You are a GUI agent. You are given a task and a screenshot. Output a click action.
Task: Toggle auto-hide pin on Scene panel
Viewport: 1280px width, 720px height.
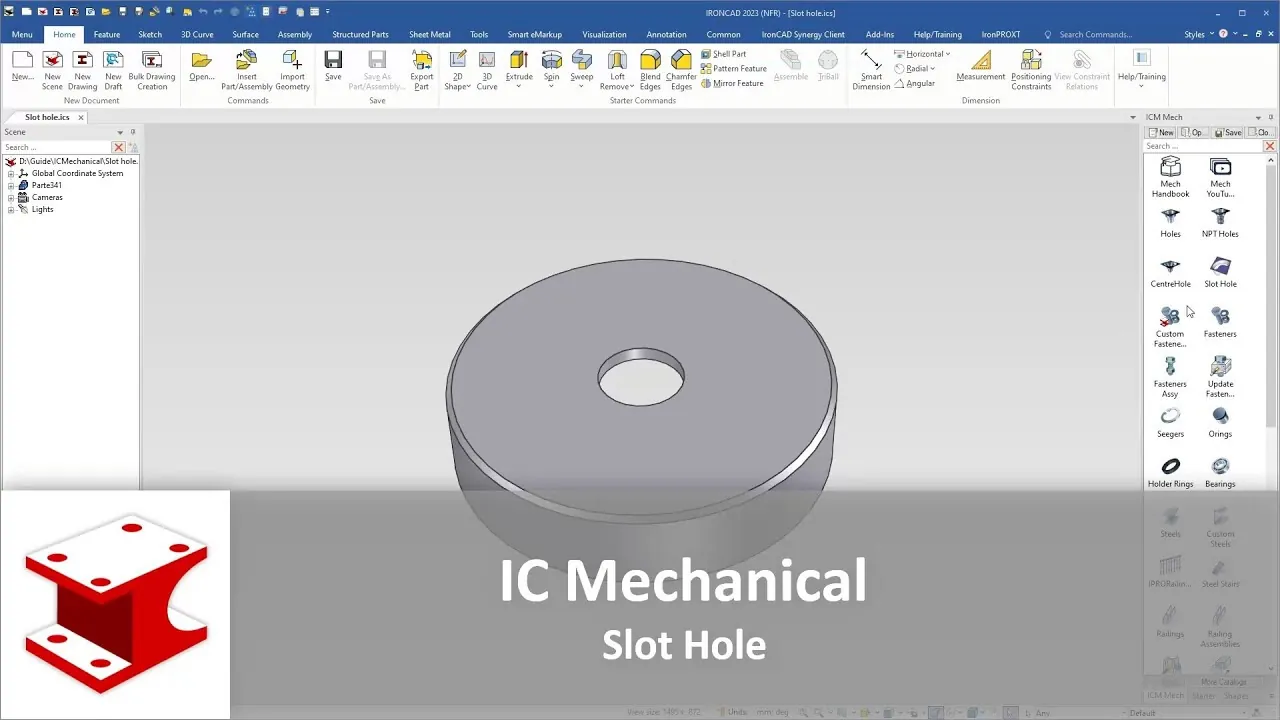click(133, 132)
